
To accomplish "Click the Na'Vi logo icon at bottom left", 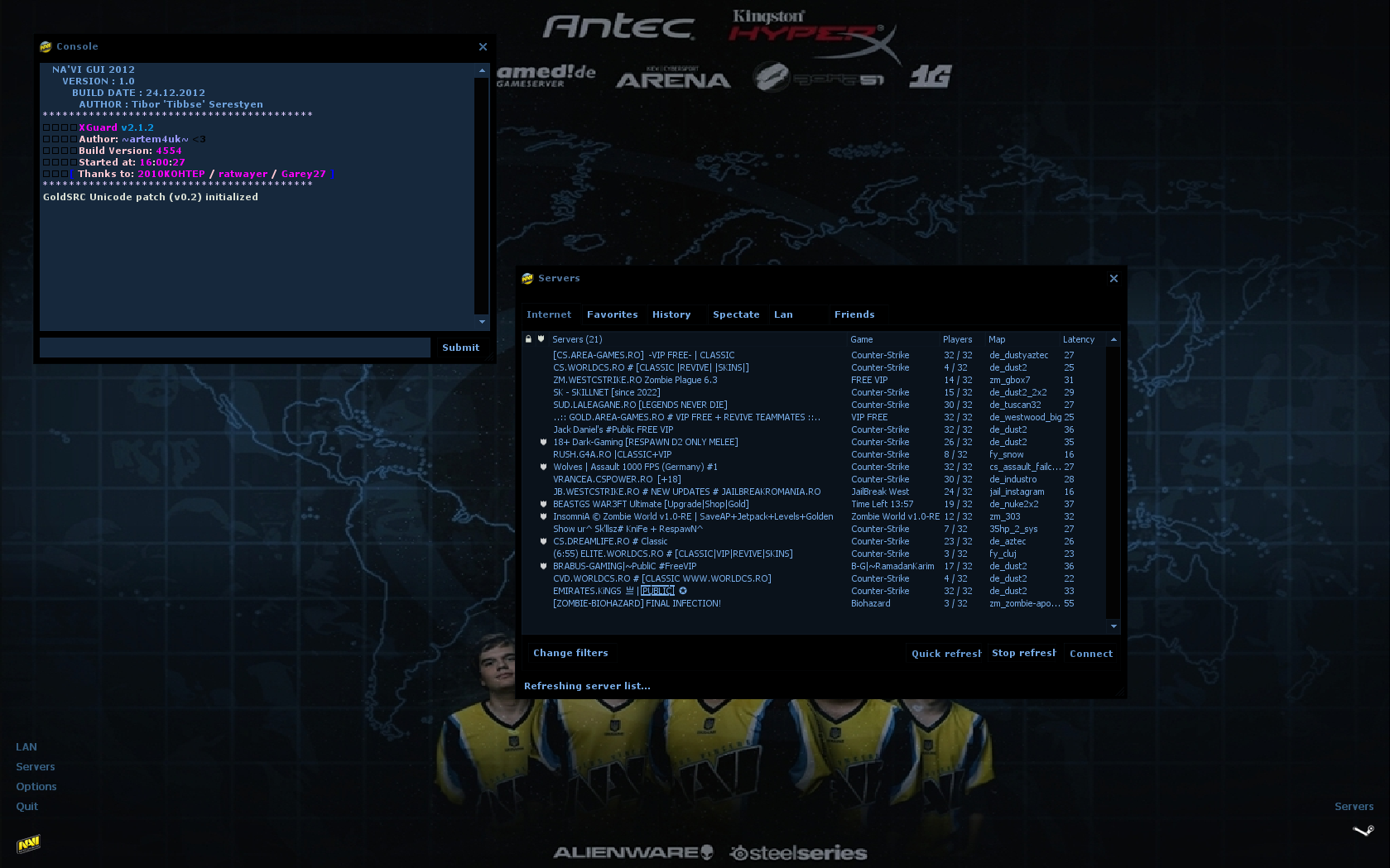I will 29,843.
